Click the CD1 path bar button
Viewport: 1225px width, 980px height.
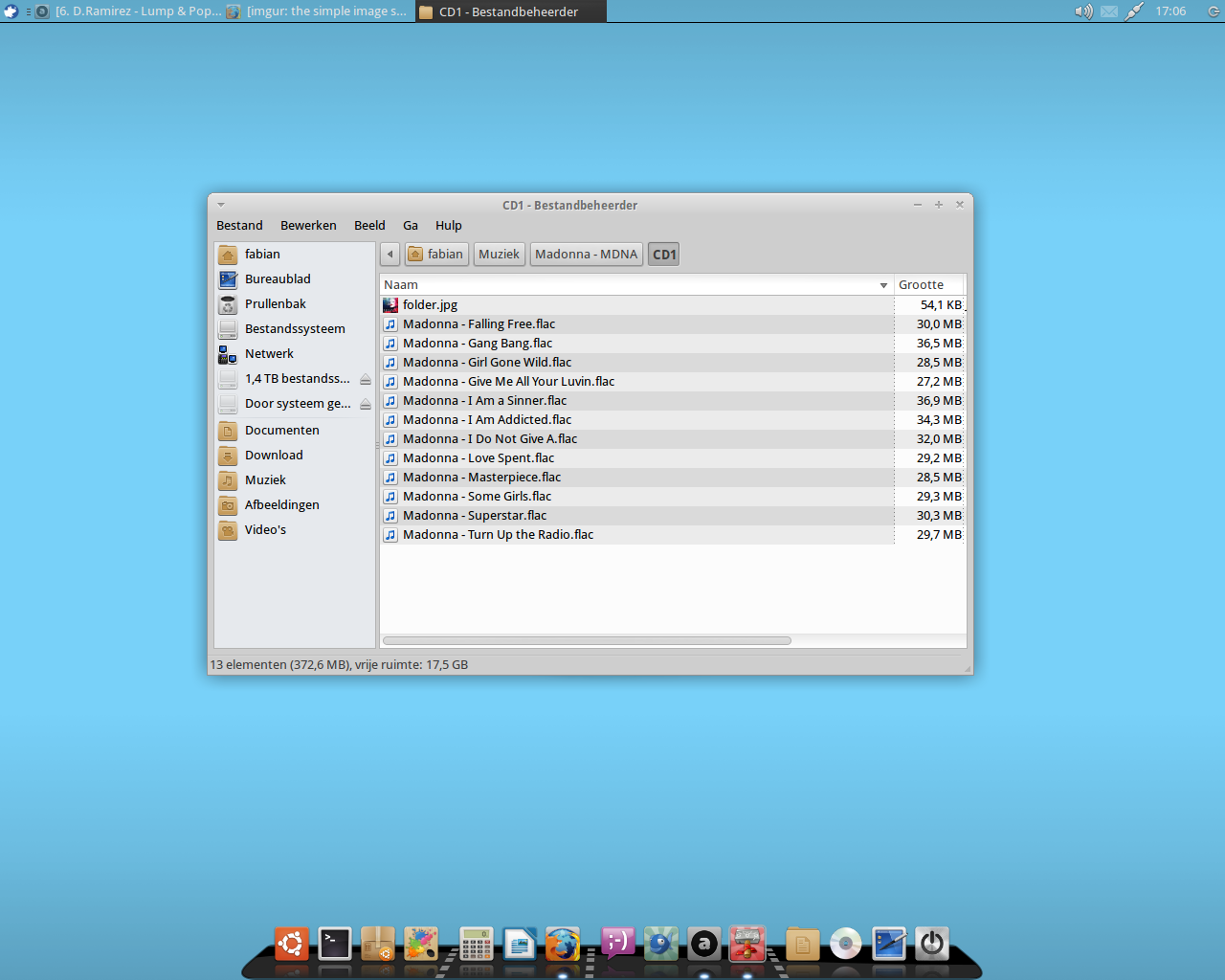pos(664,255)
